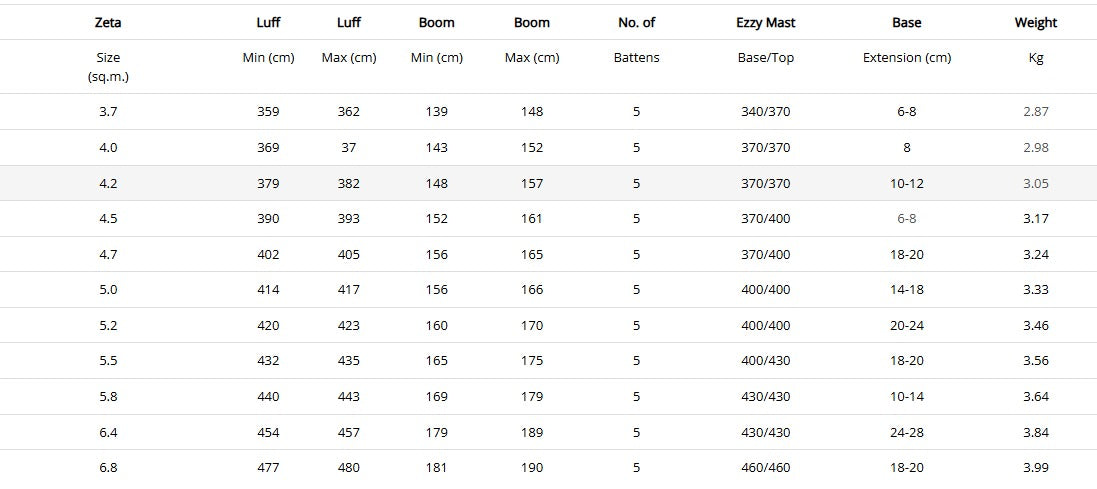The image size is (1097, 489).
Task: Select the 5.5 sail size cell
Action: click(108, 360)
